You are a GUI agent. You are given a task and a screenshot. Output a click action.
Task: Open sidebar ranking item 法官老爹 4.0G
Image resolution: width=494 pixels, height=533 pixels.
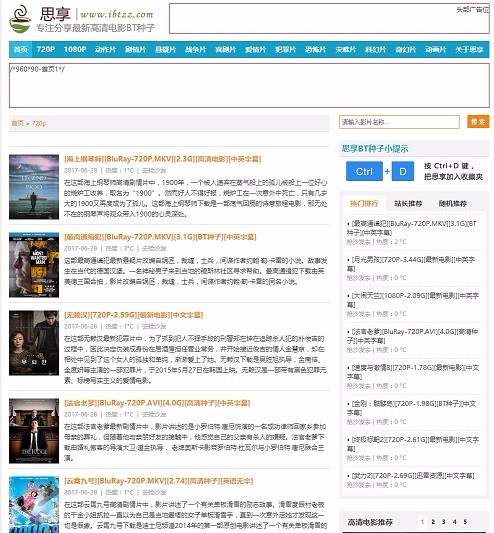click(x=413, y=336)
